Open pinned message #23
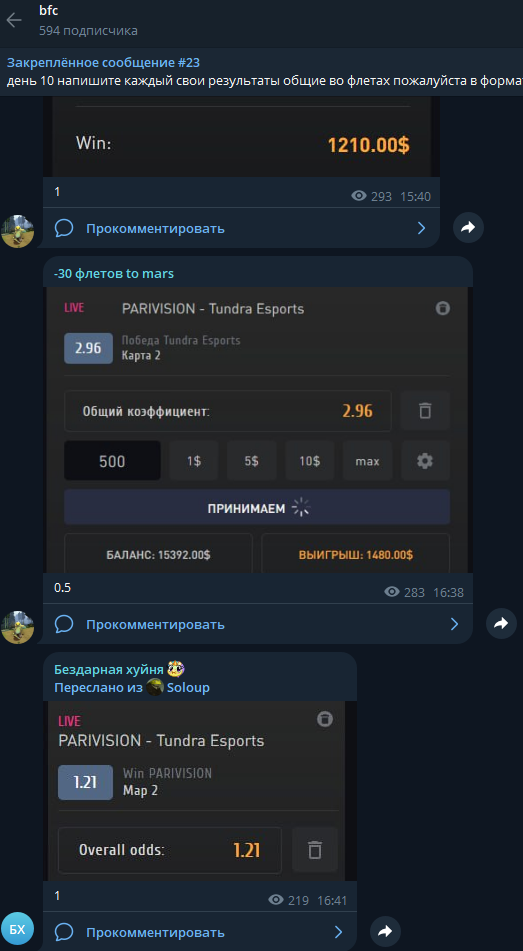The image size is (523, 951). 262,72
